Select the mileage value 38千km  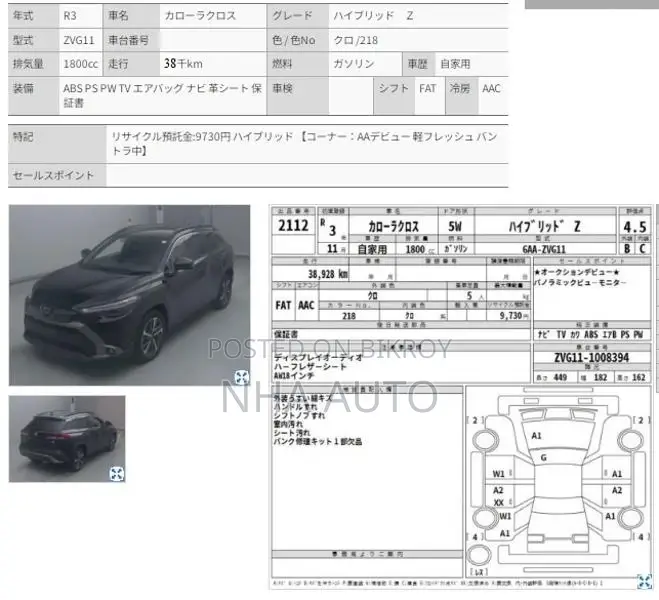click(x=183, y=63)
